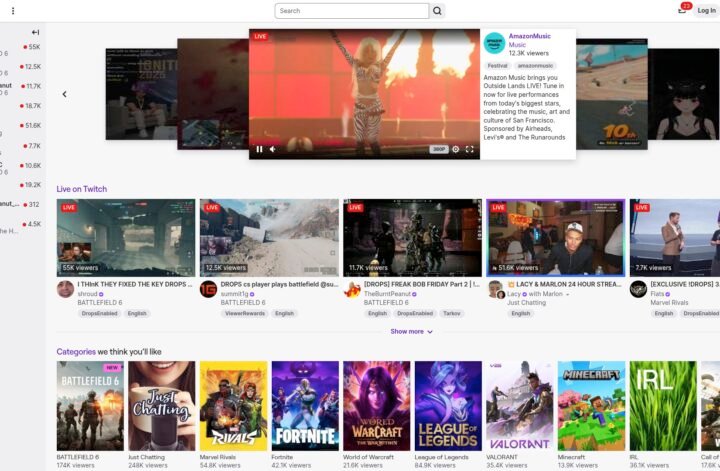Open the notifications inbox icon
The image size is (720, 471).
pos(682,10)
